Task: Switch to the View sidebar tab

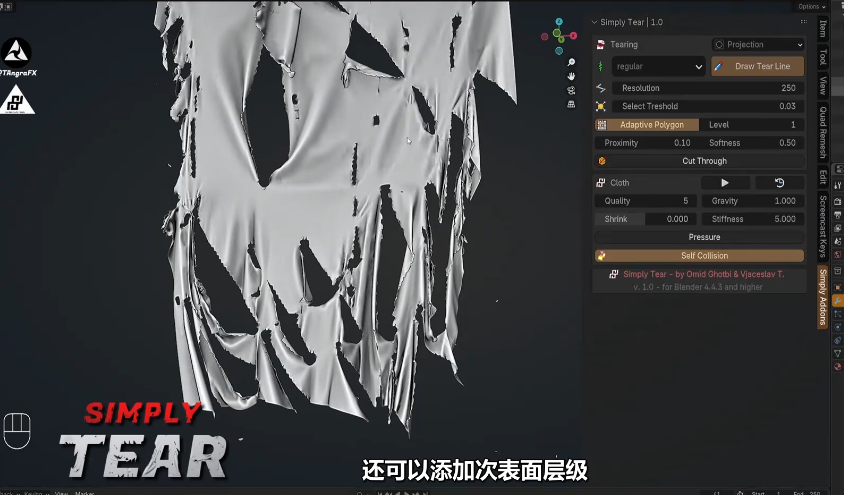Action: 822,85
